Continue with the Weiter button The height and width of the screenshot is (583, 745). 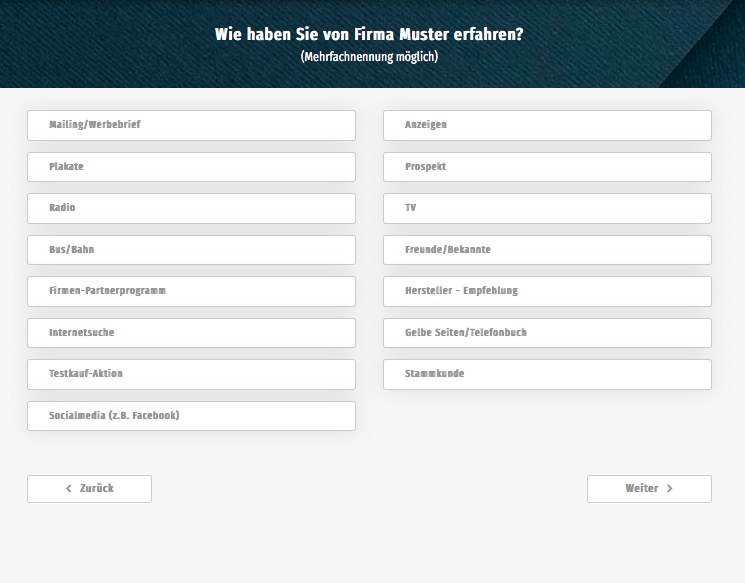[649, 489]
